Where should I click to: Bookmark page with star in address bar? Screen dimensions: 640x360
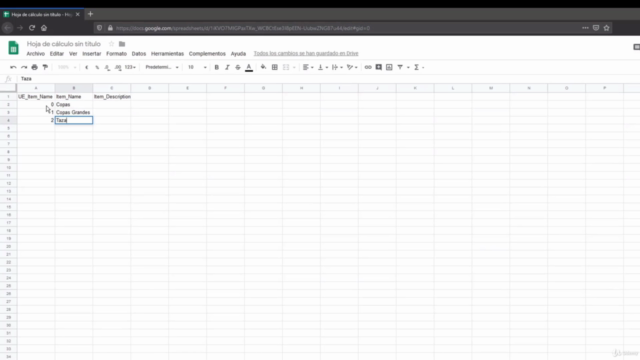pyautogui.click(x=607, y=28)
